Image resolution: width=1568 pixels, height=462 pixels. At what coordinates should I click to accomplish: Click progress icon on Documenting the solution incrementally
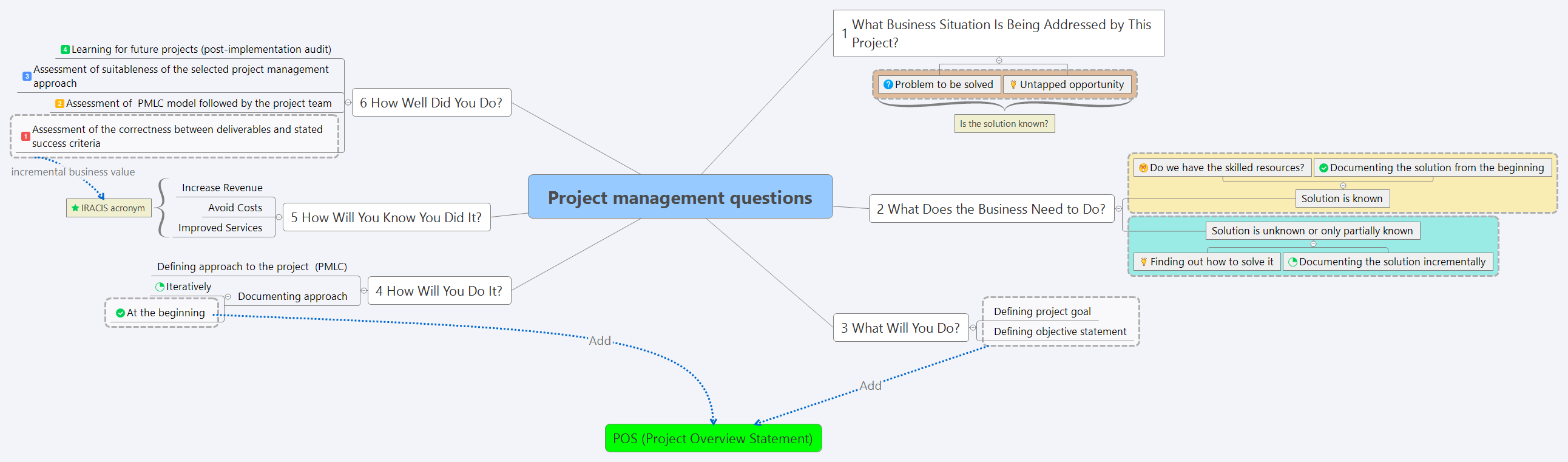pos(1293,262)
